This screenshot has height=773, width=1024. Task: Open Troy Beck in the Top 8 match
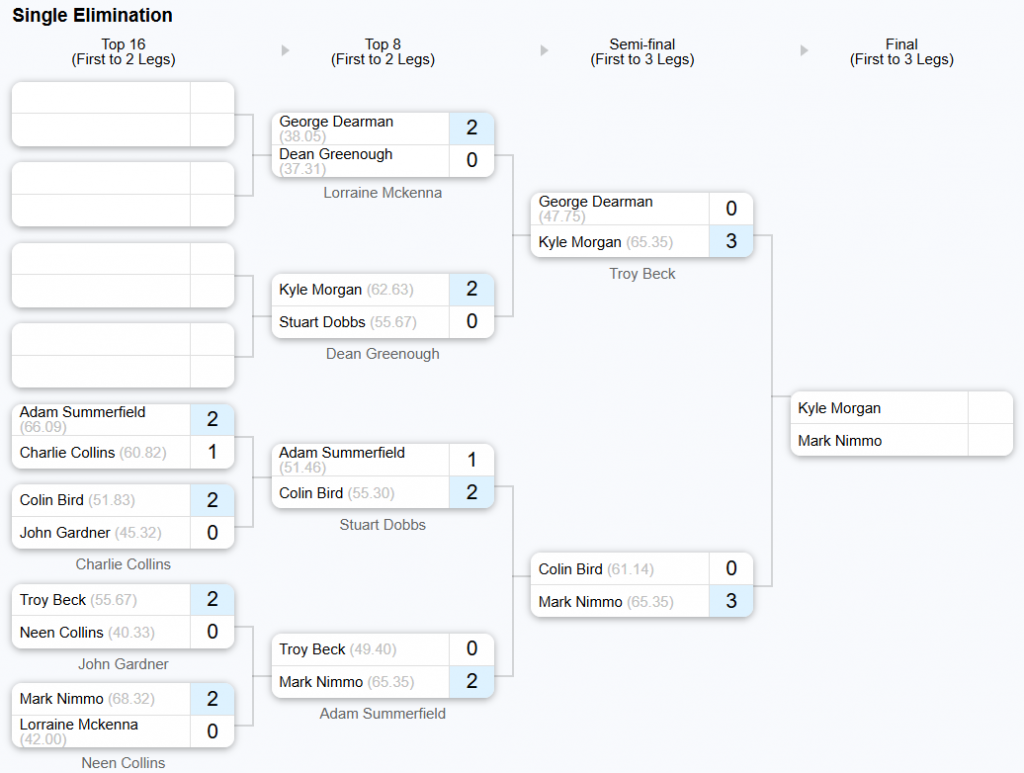[x=312, y=650]
